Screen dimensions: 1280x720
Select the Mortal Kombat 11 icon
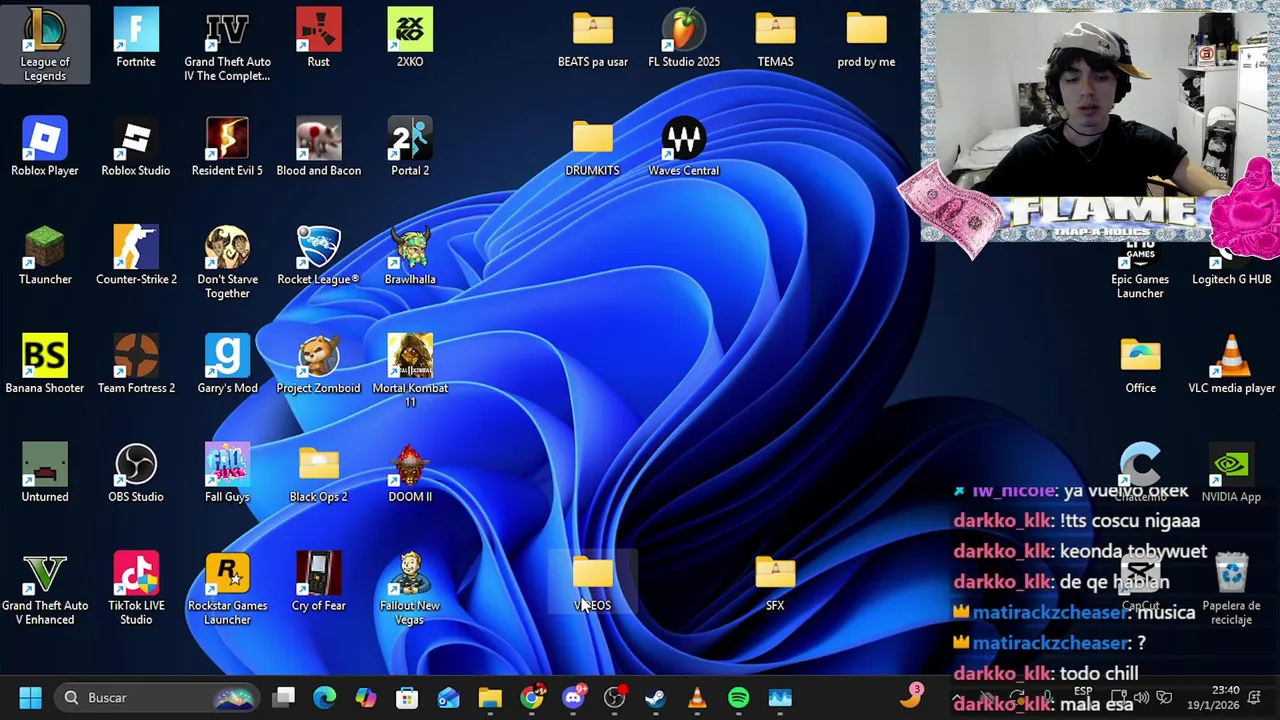pos(410,370)
